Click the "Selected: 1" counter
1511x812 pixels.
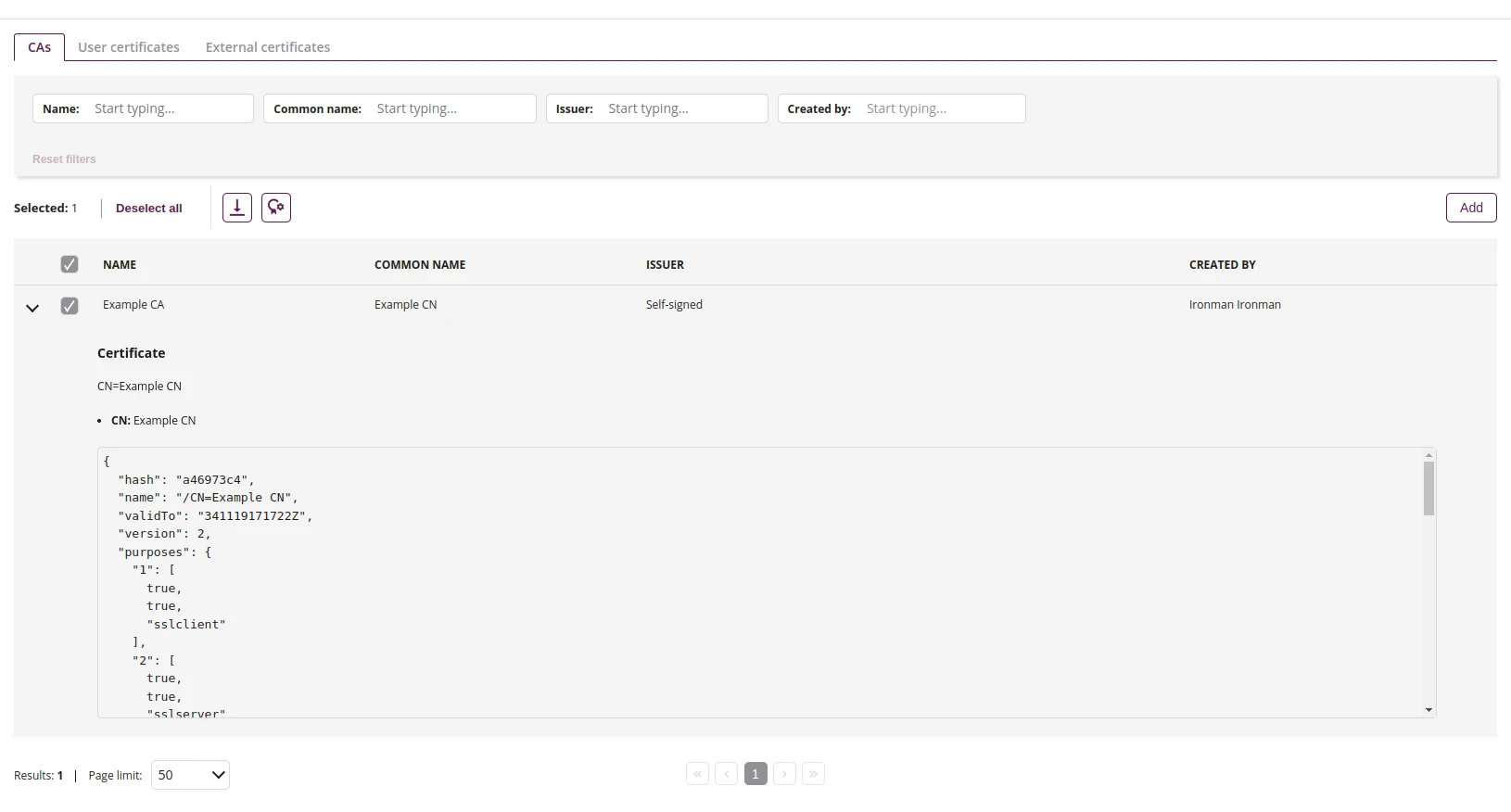(45, 209)
